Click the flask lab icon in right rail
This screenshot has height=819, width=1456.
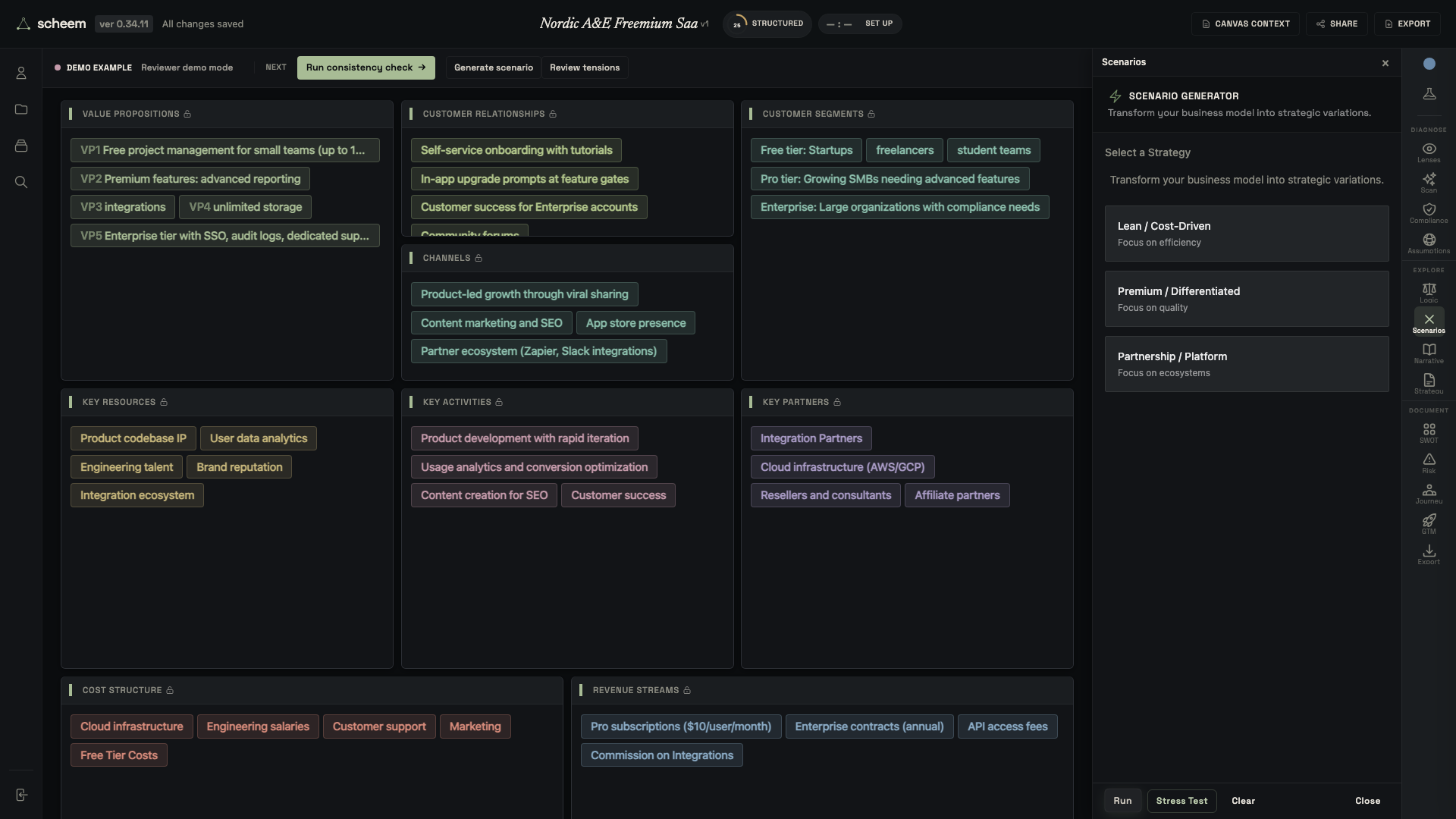(1429, 93)
